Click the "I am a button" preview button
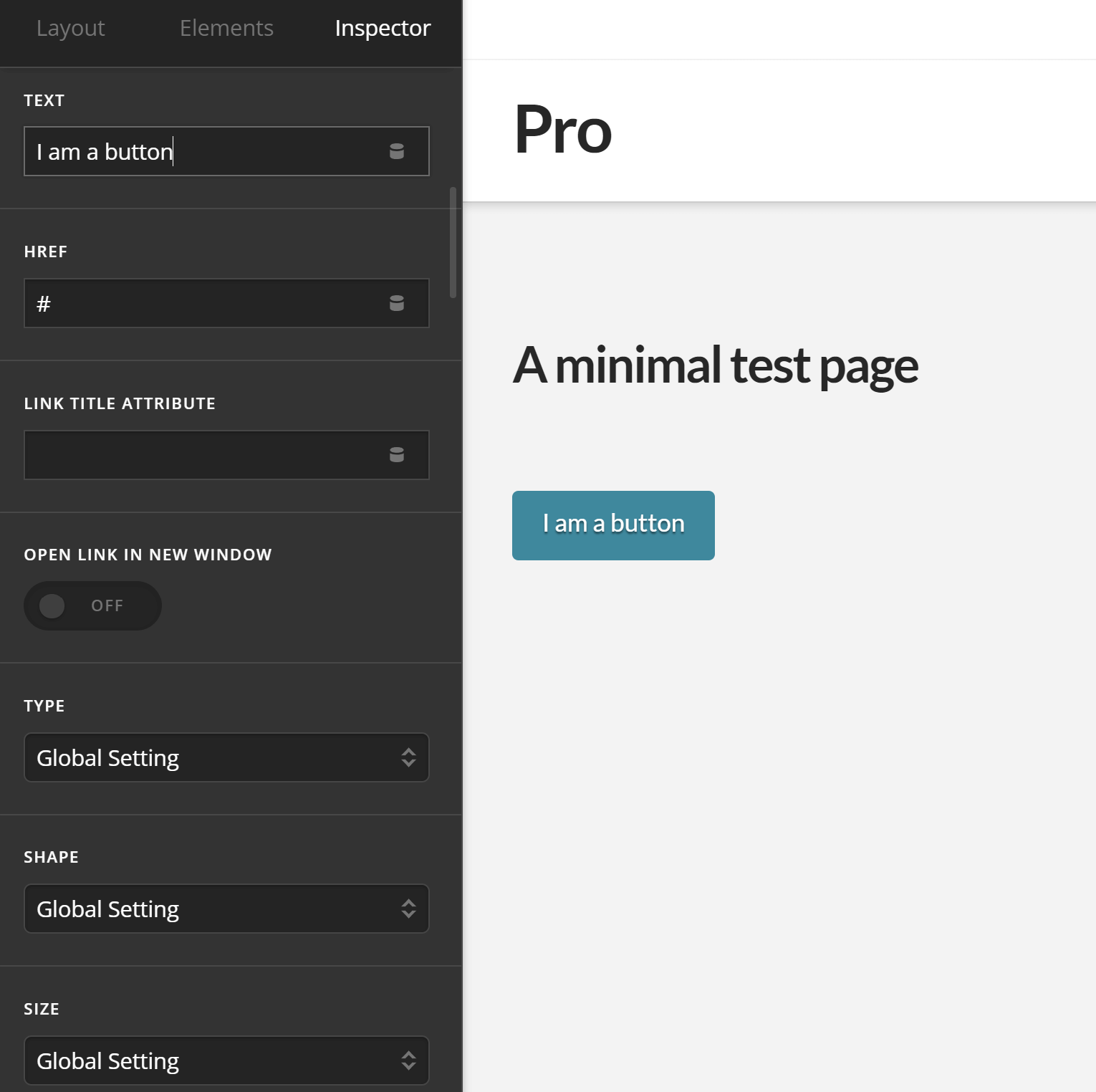This screenshot has height=1092, width=1096. point(612,525)
